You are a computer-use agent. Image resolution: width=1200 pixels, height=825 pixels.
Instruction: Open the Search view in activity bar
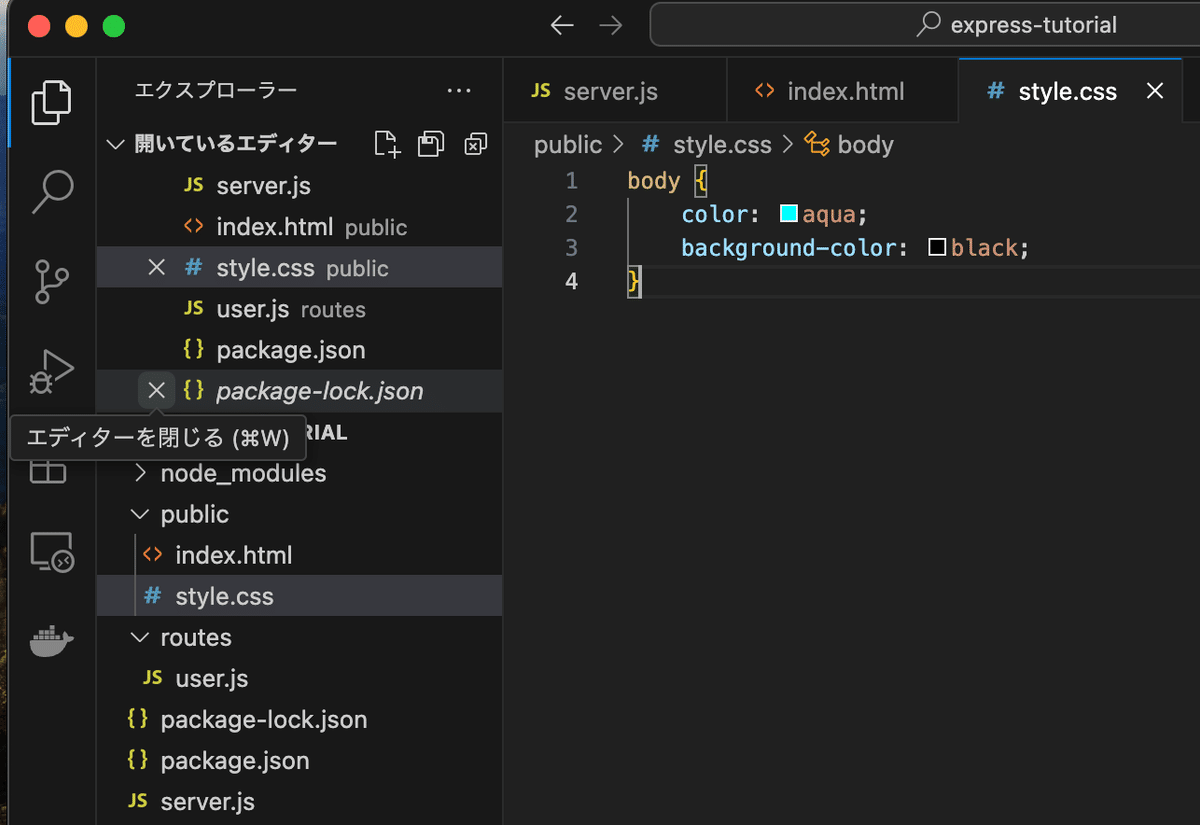click(52, 192)
